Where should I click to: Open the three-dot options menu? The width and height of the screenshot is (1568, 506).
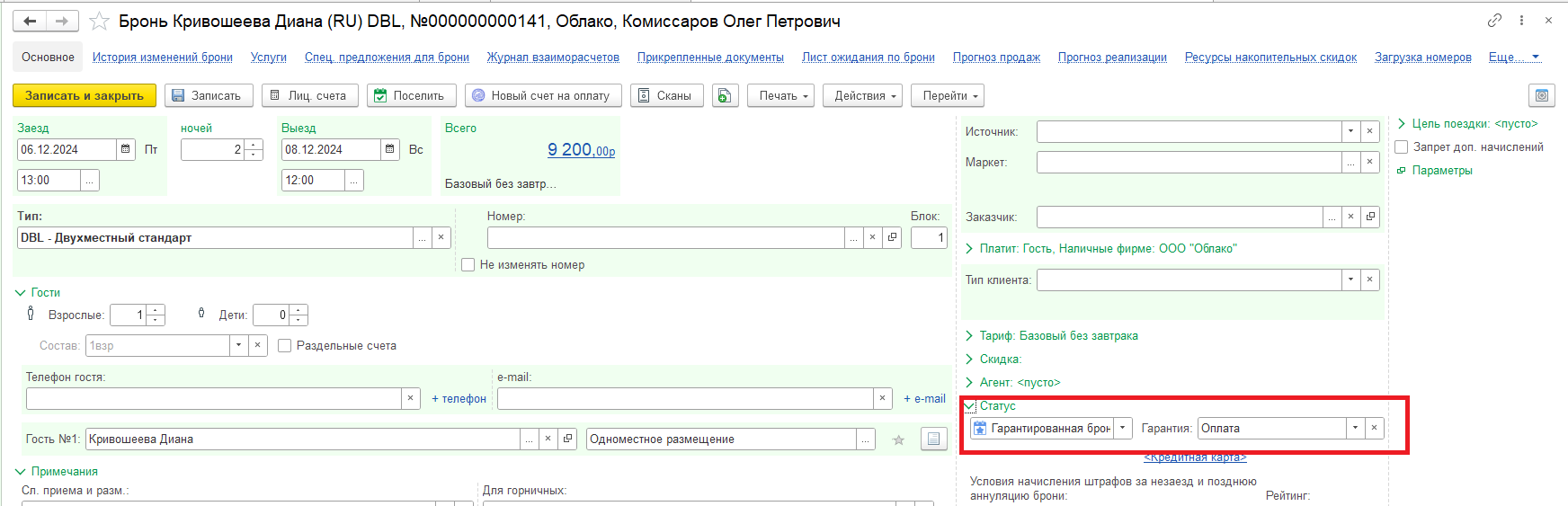1521,20
